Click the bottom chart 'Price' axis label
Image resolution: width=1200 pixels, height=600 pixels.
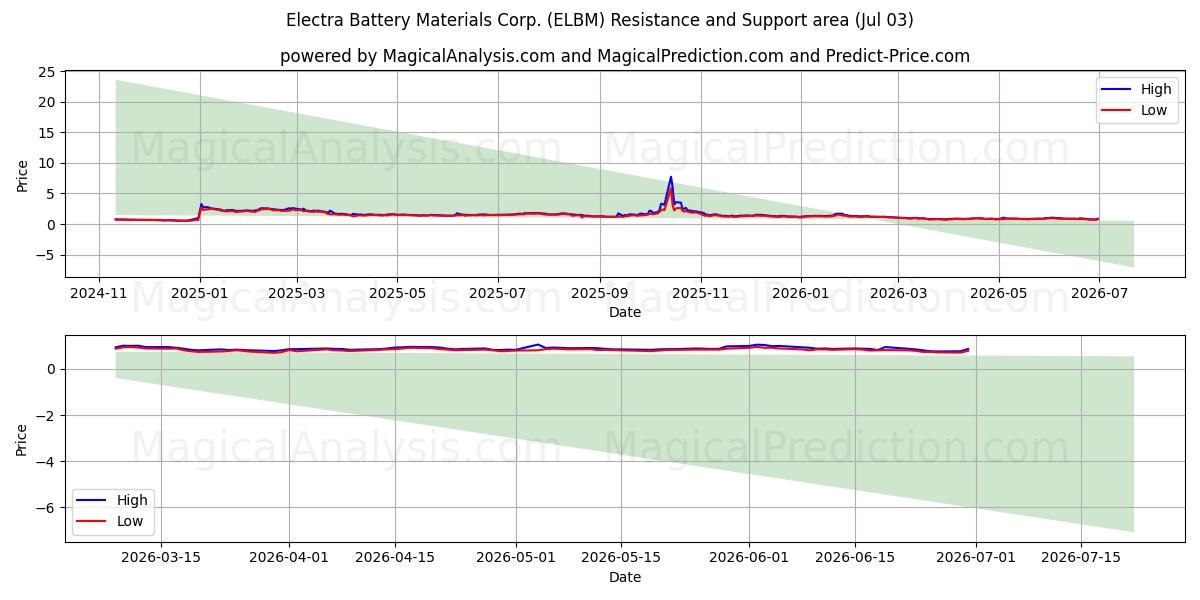[x=23, y=439]
